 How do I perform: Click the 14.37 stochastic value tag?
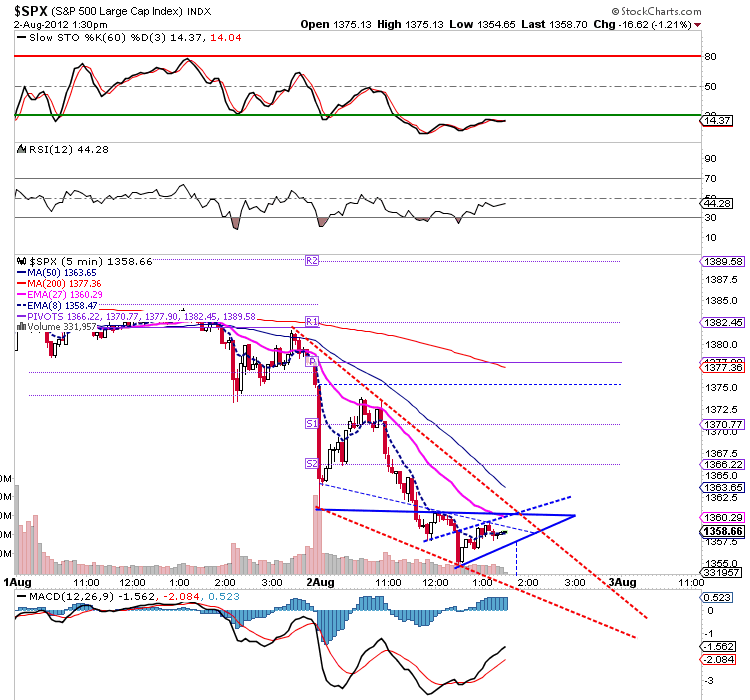(717, 121)
